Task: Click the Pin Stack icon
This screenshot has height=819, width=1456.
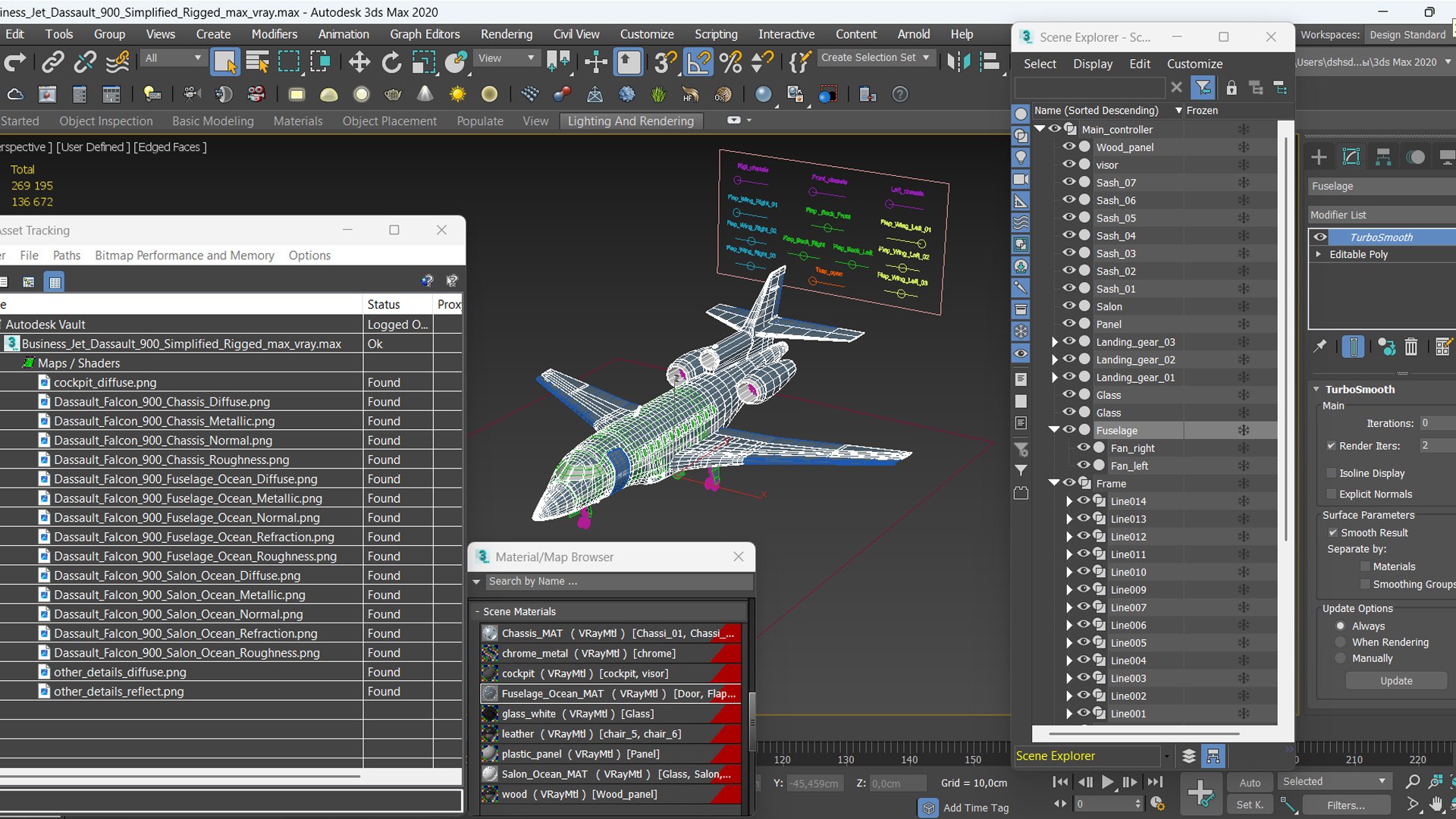Action: [1320, 347]
